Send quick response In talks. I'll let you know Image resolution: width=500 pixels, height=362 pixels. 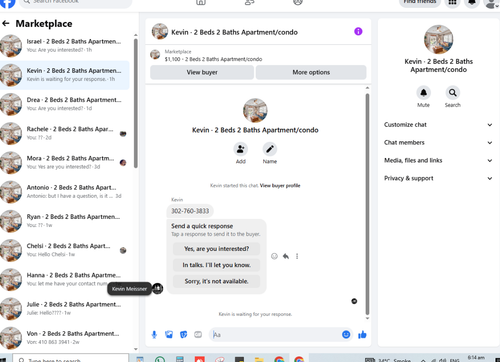click(x=216, y=265)
